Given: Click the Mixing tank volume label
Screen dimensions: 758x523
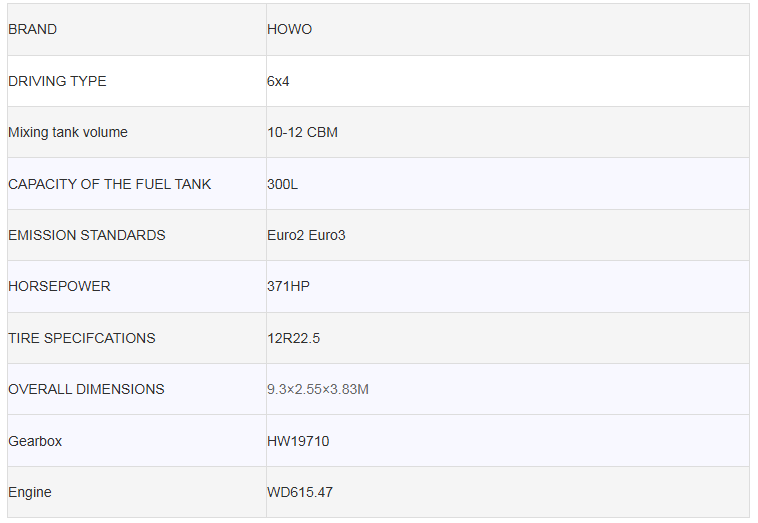Looking at the screenshot, I should (x=68, y=132).
